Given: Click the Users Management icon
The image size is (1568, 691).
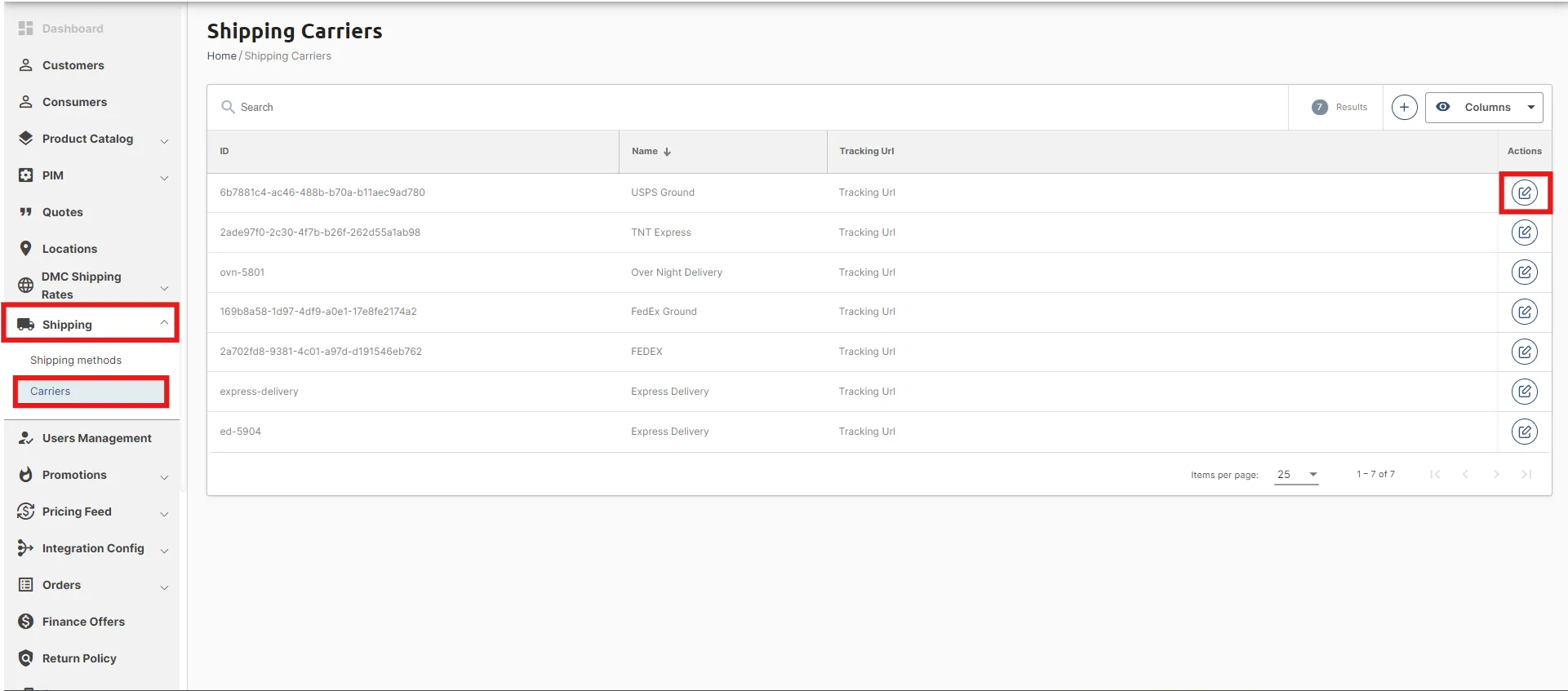Looking at the screenshot, I should 26,437.
